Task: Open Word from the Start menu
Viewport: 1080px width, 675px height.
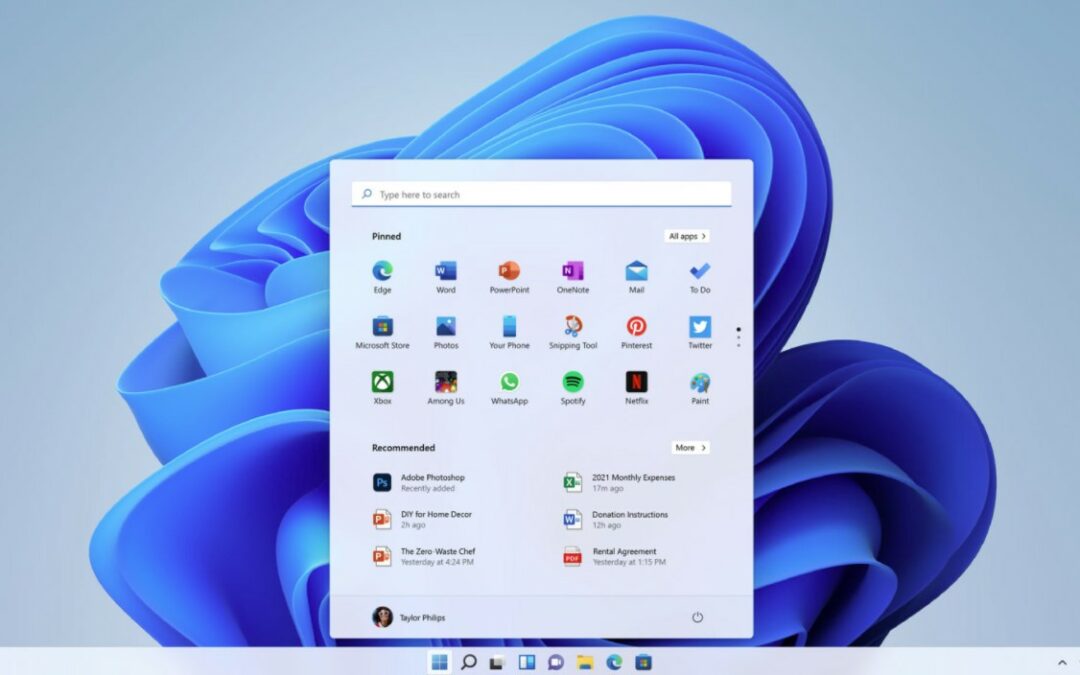Action: pyautogui.click(x=446, y=271)
